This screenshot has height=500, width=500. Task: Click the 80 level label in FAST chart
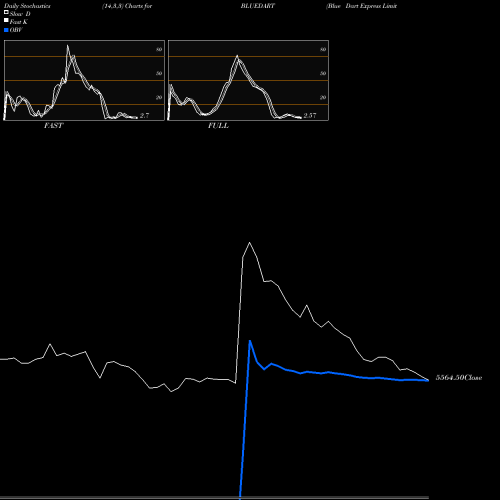[159, 49]
